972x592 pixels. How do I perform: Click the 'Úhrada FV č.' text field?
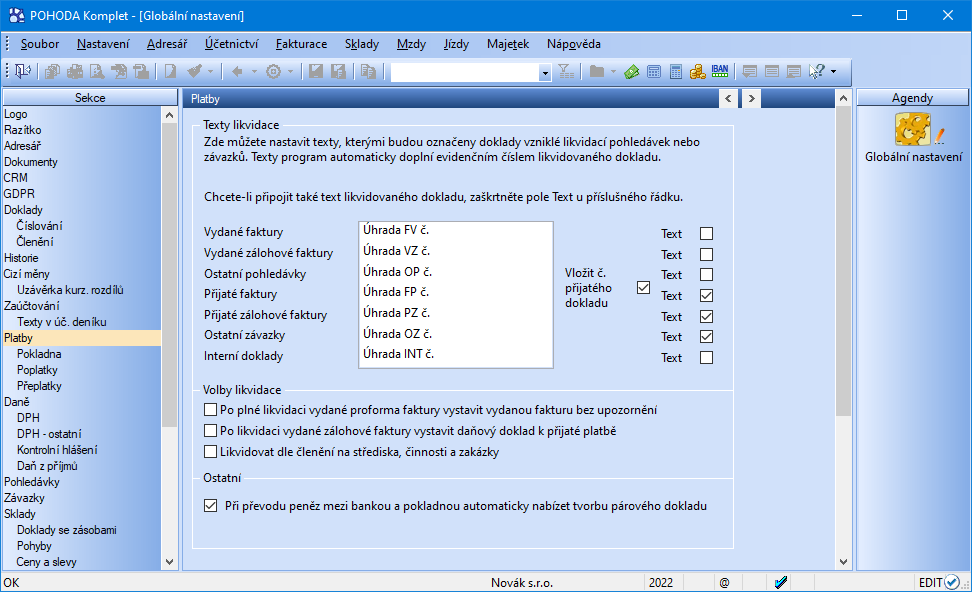tap(456, 230)
